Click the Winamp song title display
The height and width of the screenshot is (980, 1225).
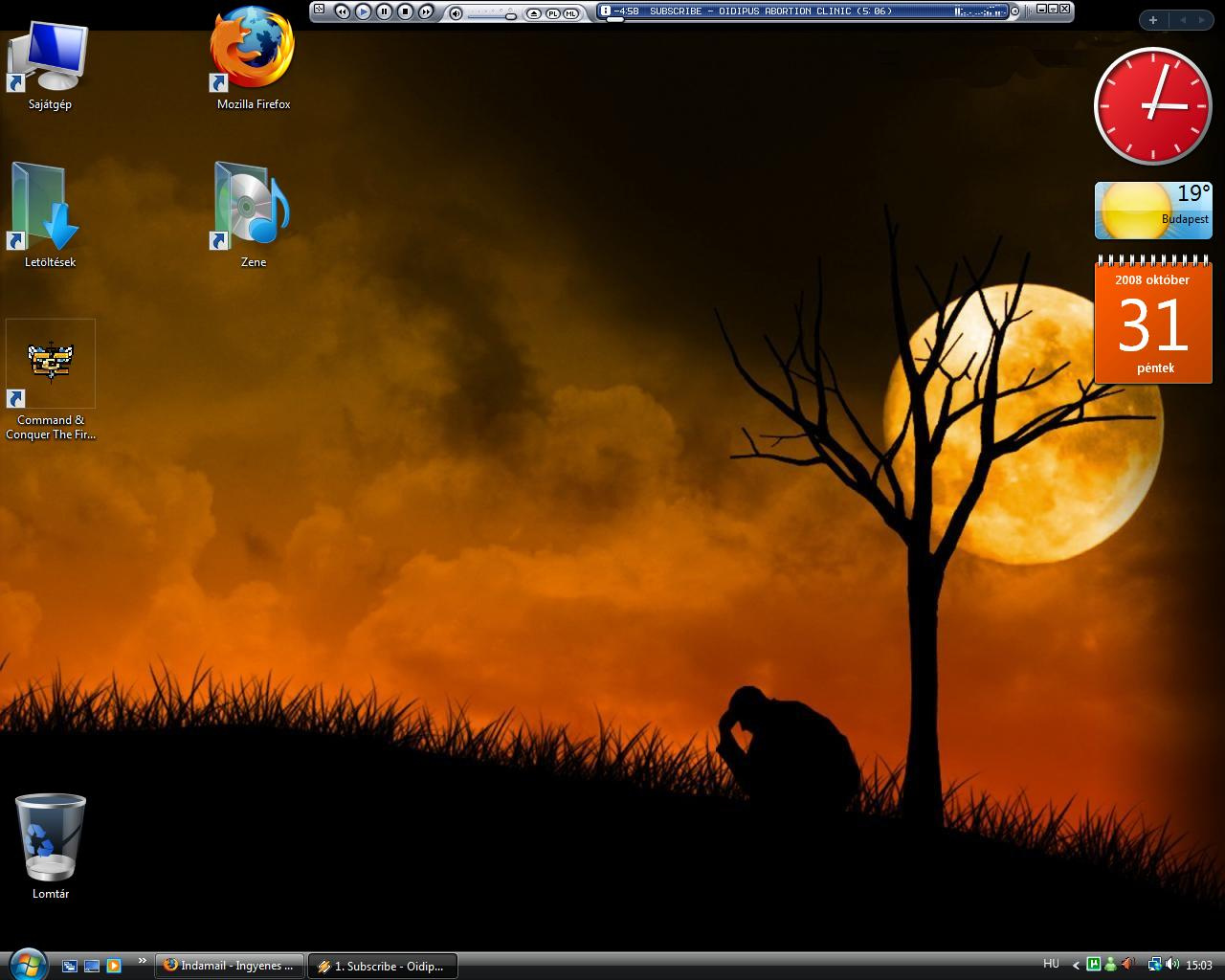[x=770, y=11]
